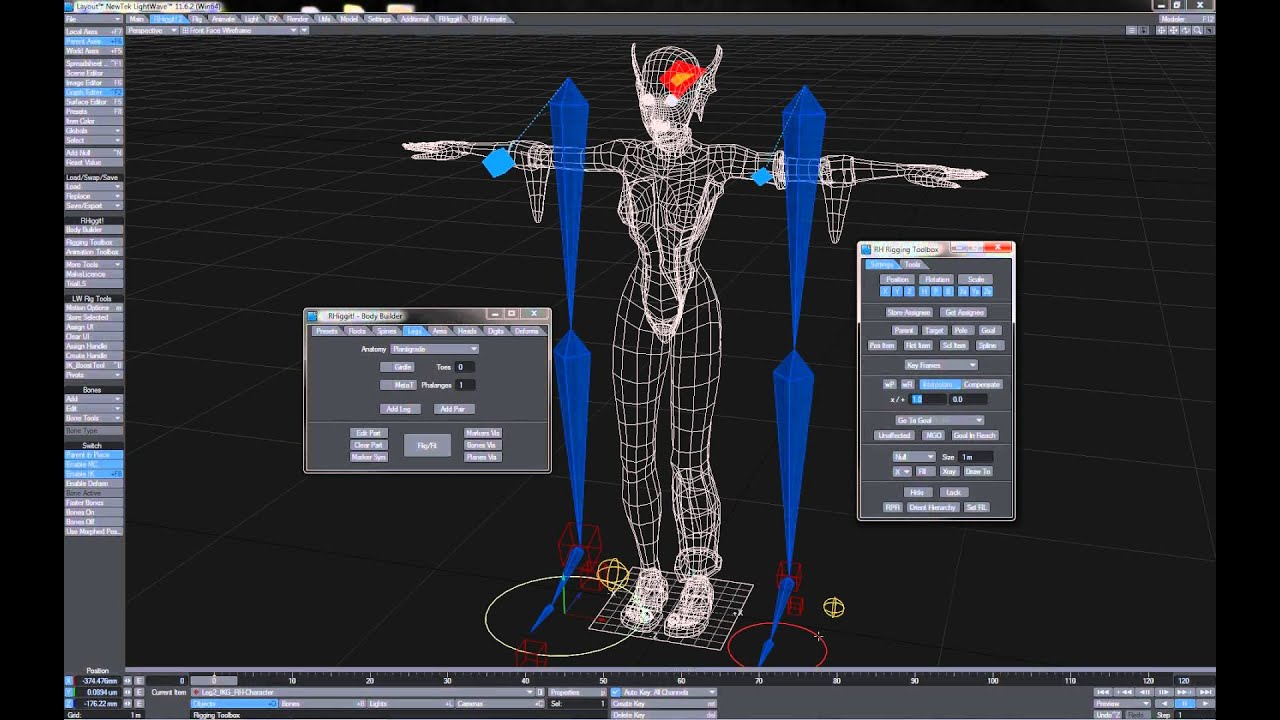Toggle the Y position channel icon at bottom left
This screenshot has width=1280, height=720.
[69, 692]
